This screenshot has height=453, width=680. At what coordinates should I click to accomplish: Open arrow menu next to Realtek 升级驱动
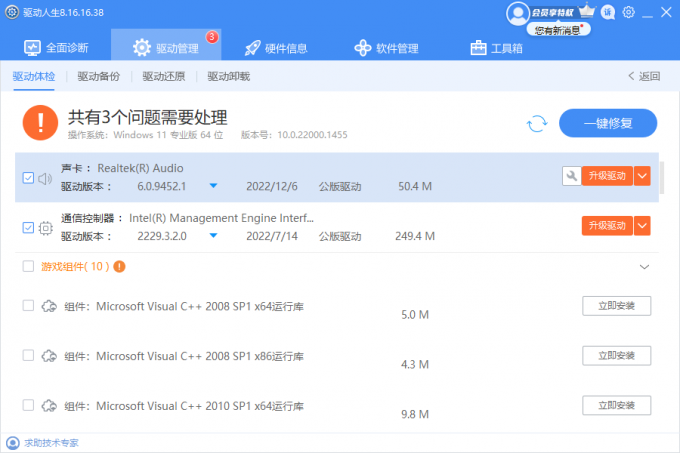click(x=642, y=176)
